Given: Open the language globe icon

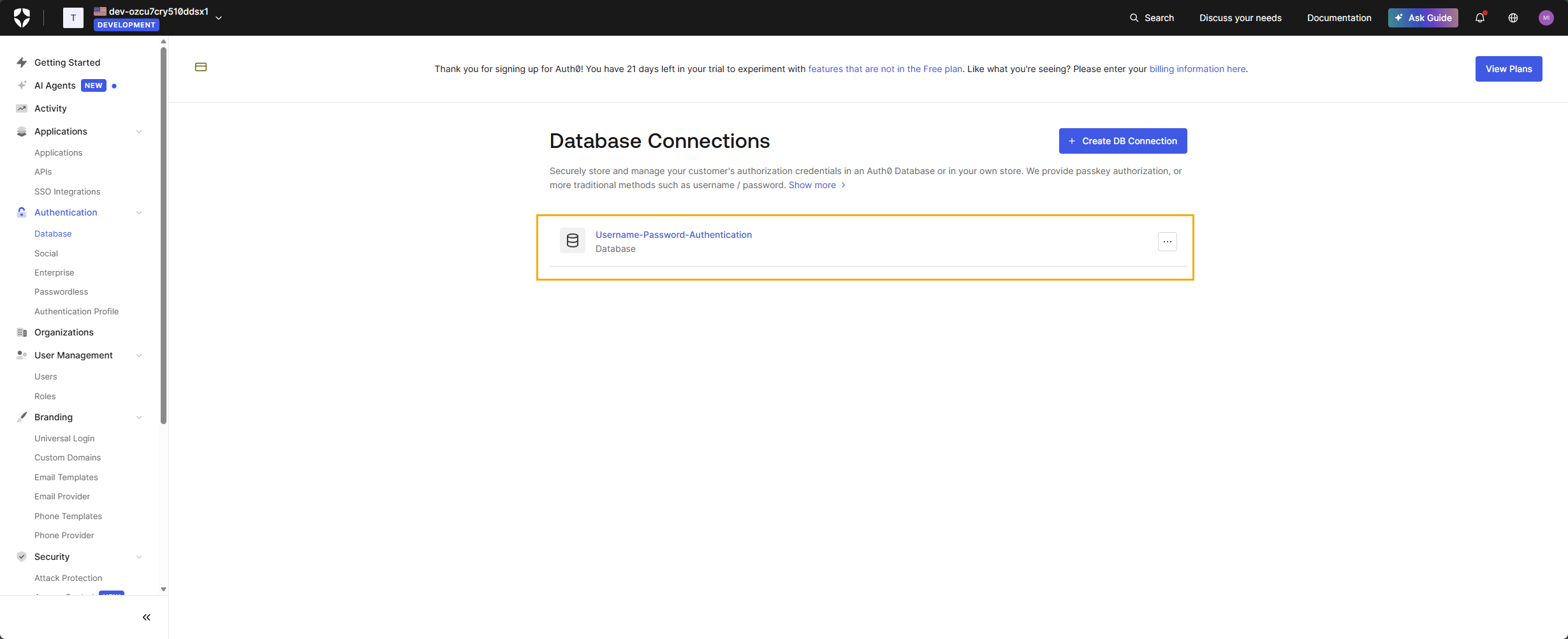Looking at the screenshot, I should pyautogui.click(x=1513, y=18).
